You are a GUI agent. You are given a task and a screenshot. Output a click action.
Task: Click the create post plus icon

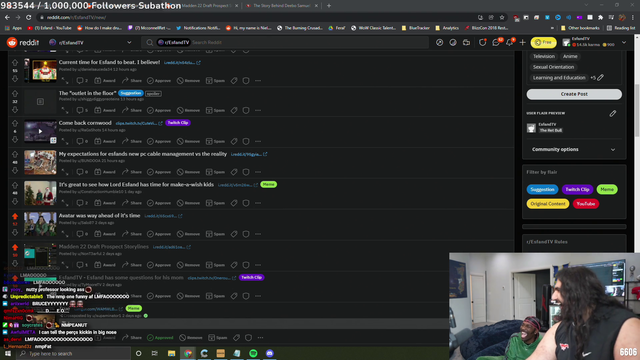(522, 42)
